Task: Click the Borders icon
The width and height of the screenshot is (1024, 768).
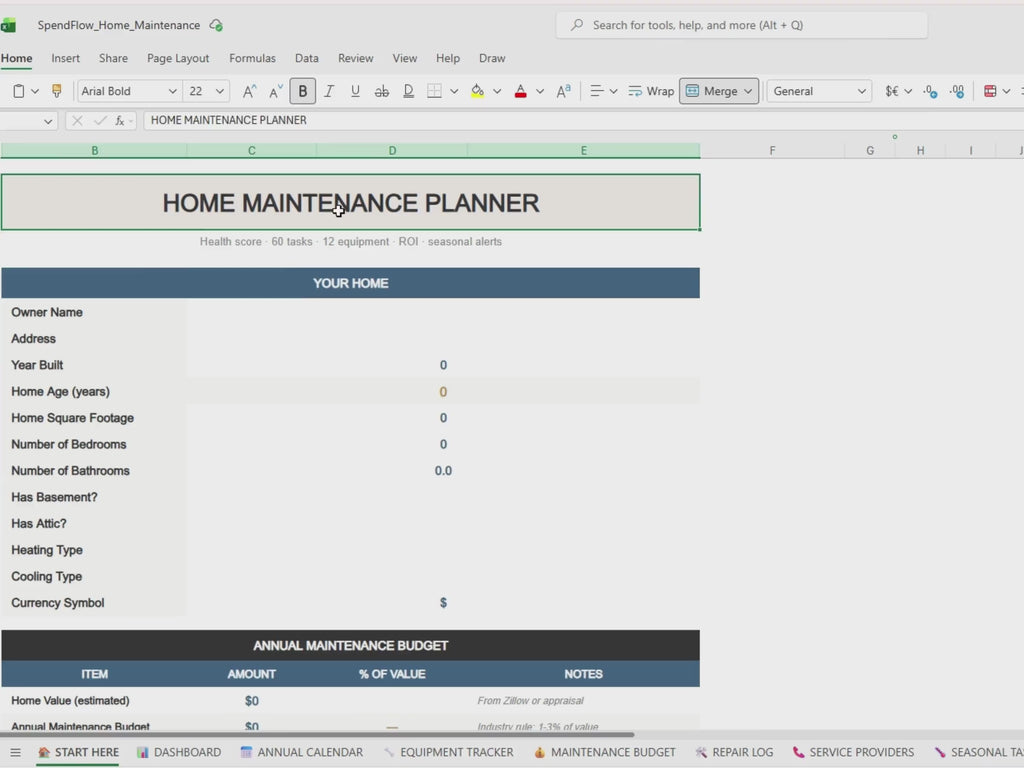Action: pos(434,91)
